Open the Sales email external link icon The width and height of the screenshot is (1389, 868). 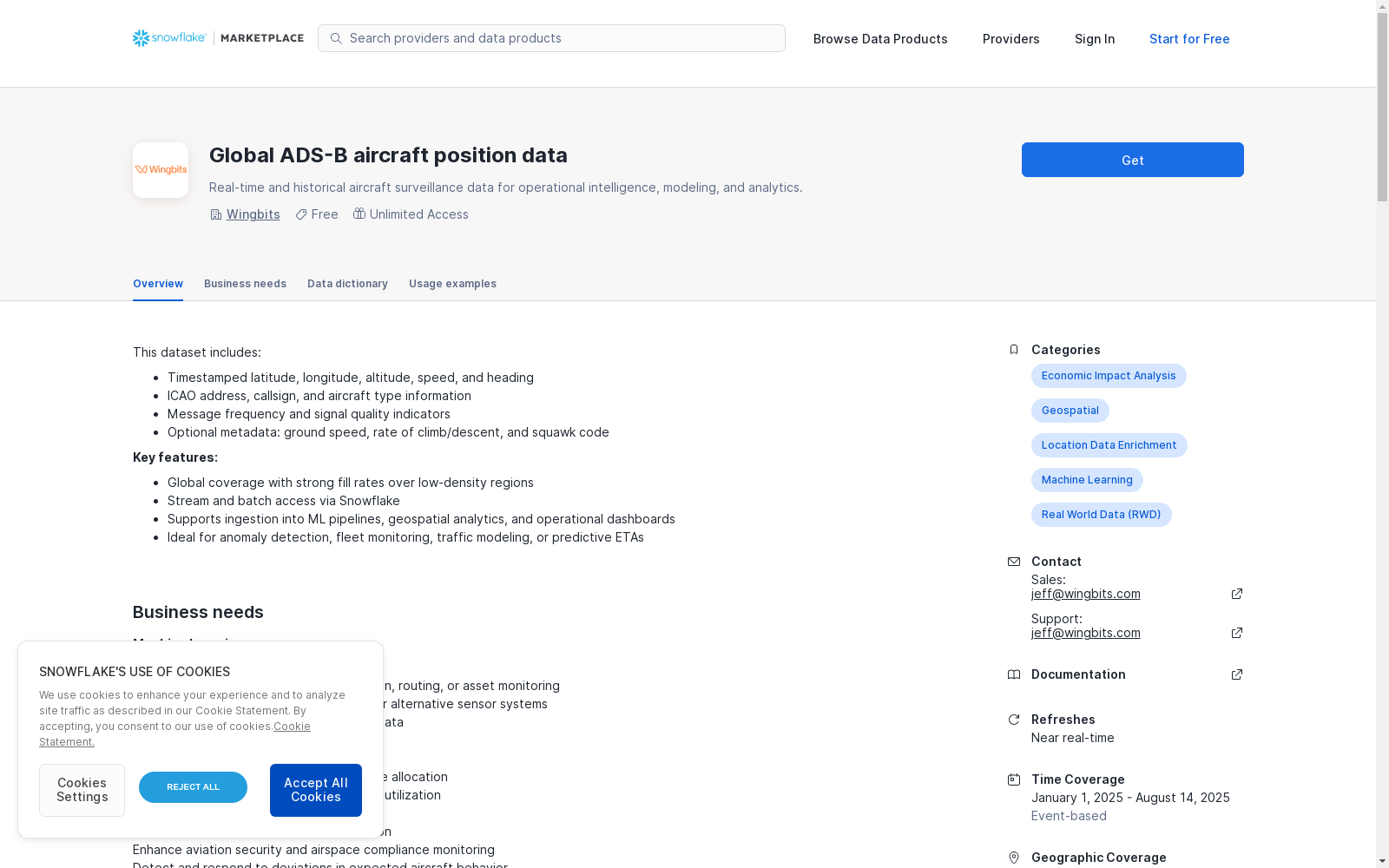click(1237, 594)
